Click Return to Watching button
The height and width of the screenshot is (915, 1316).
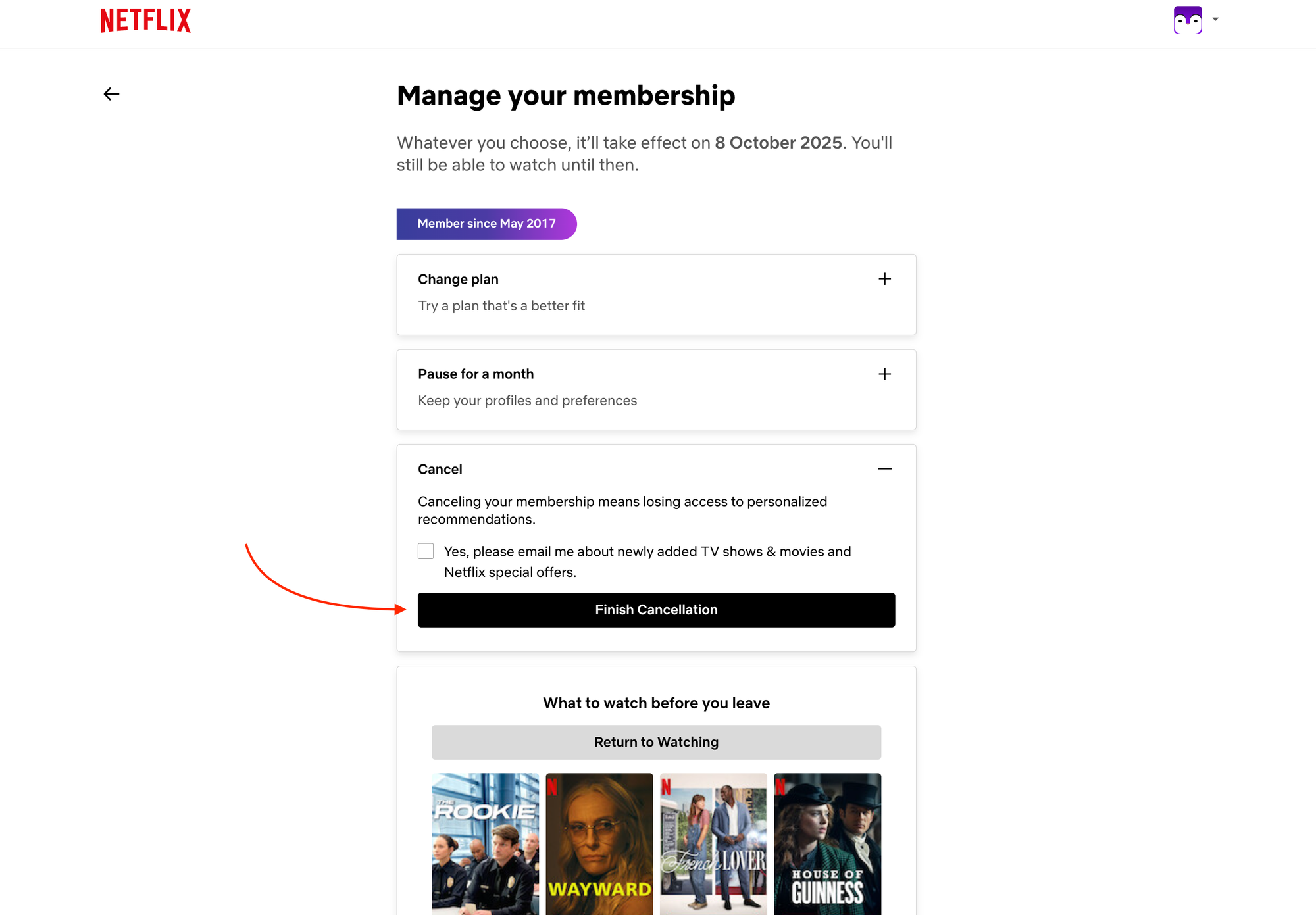[656, 742]
